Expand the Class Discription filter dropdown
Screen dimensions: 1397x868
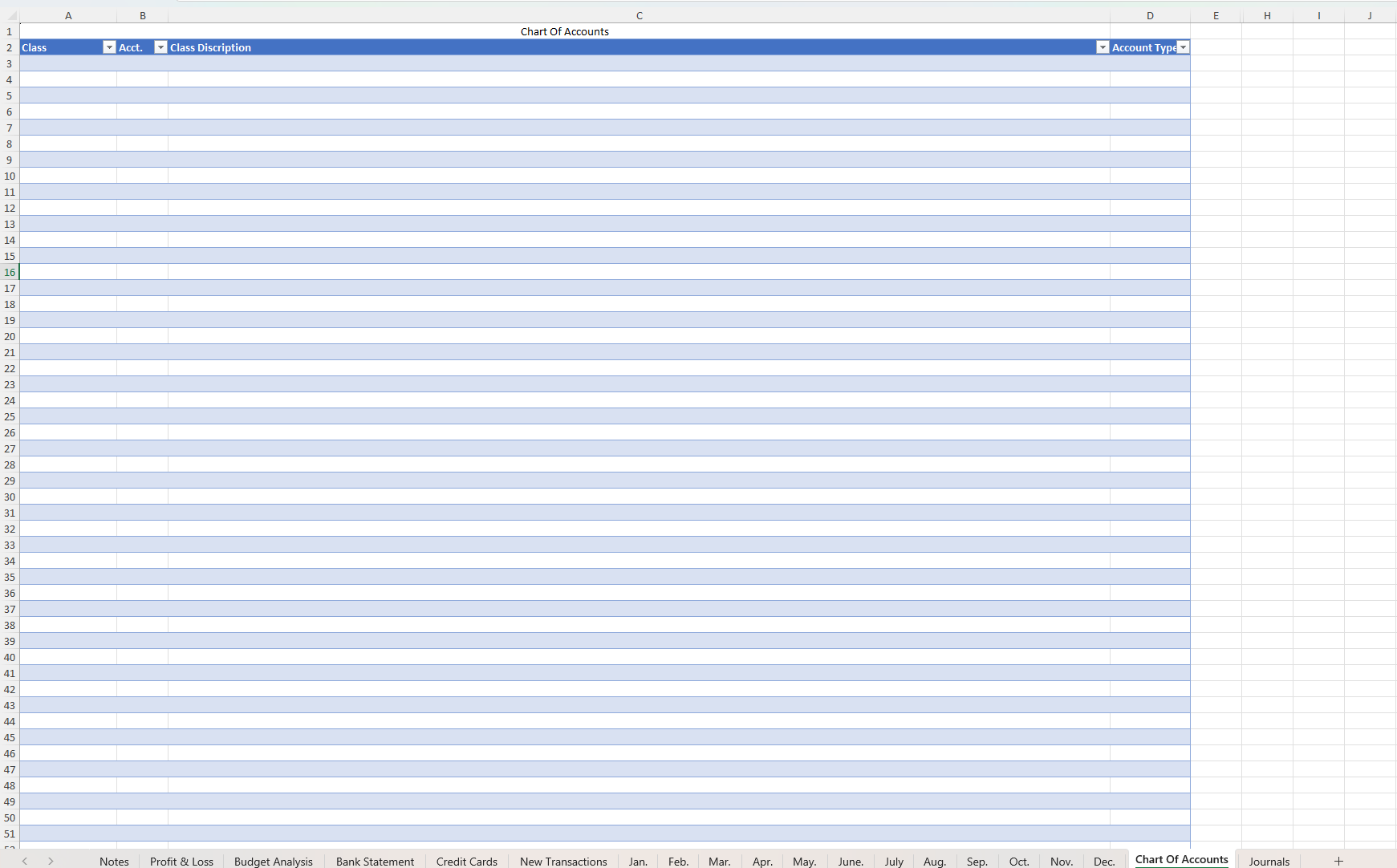1102,47
